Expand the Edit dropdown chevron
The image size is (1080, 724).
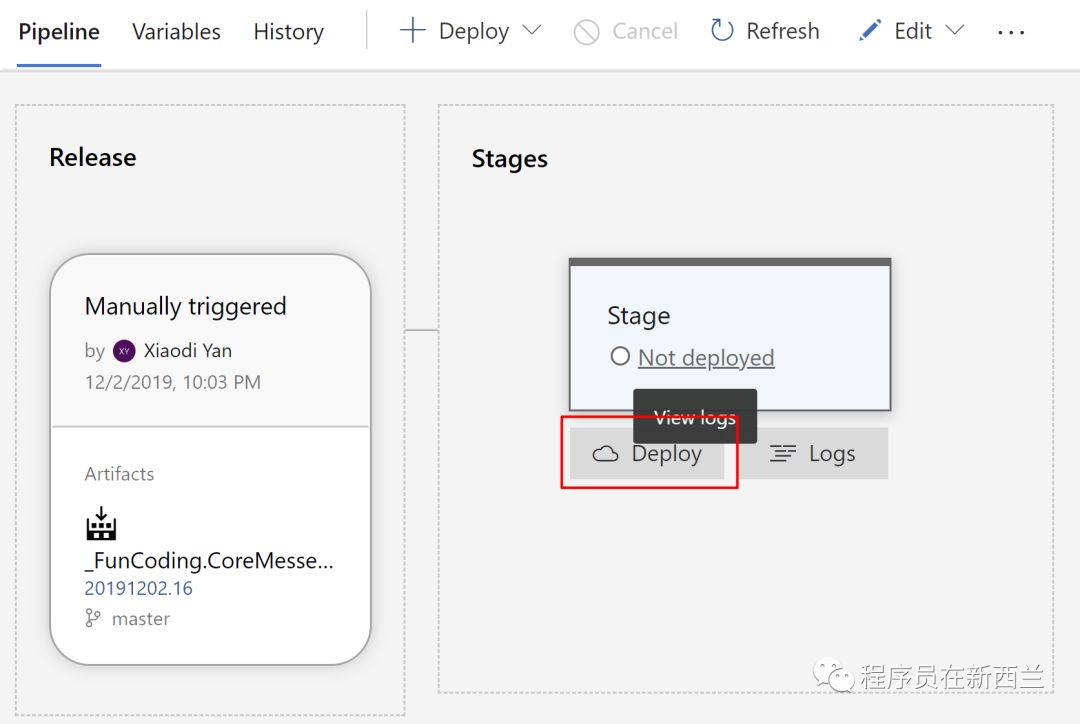click(x=955, y=30)
